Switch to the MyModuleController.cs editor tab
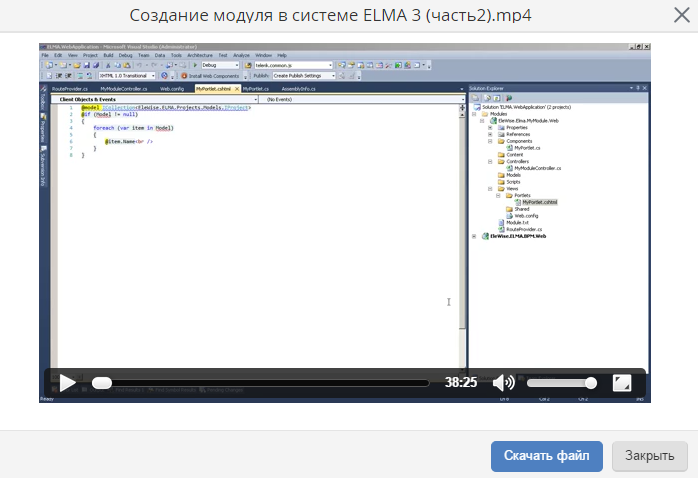 coord(123,88)
